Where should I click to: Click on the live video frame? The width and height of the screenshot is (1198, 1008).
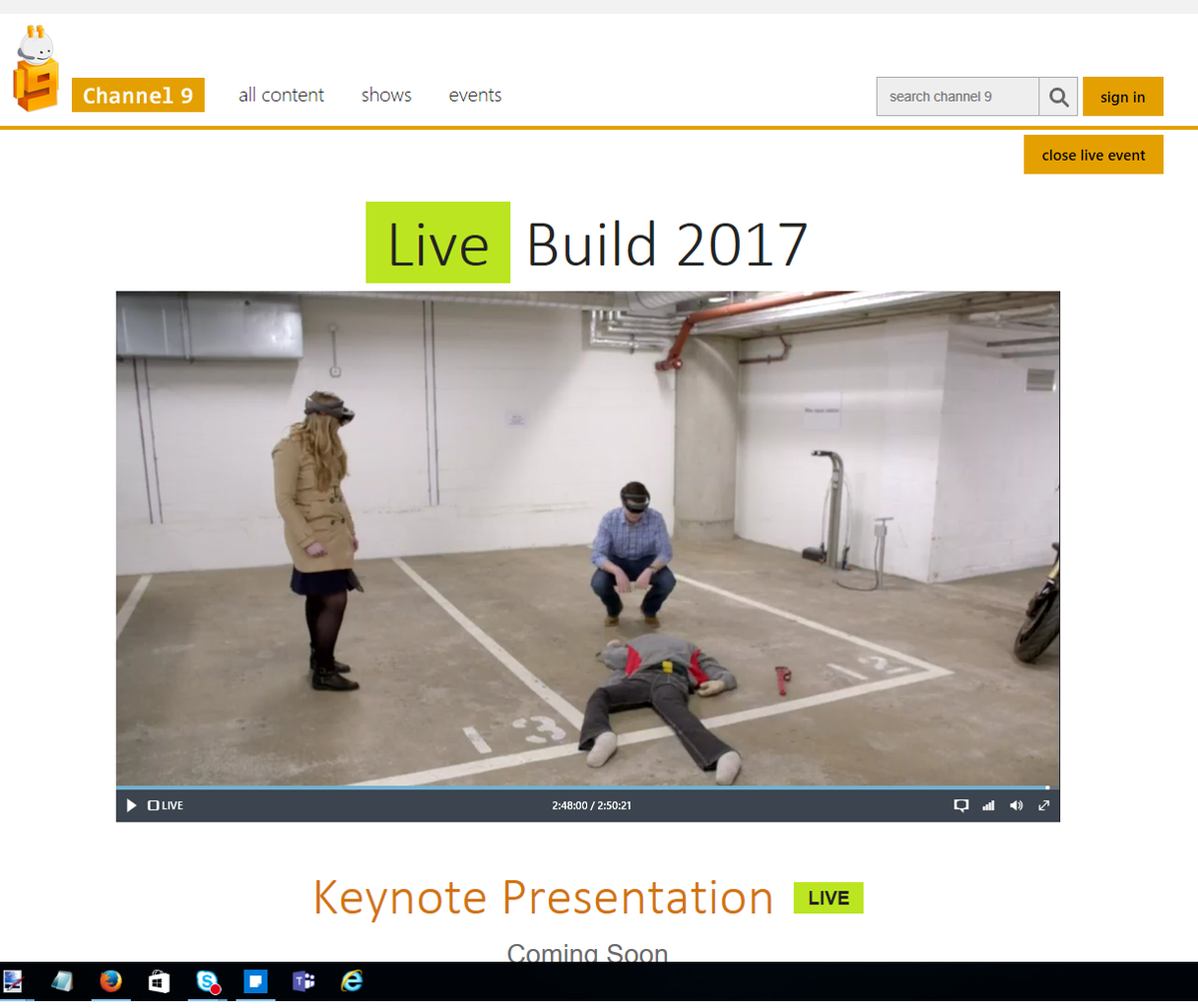(588, 539)
